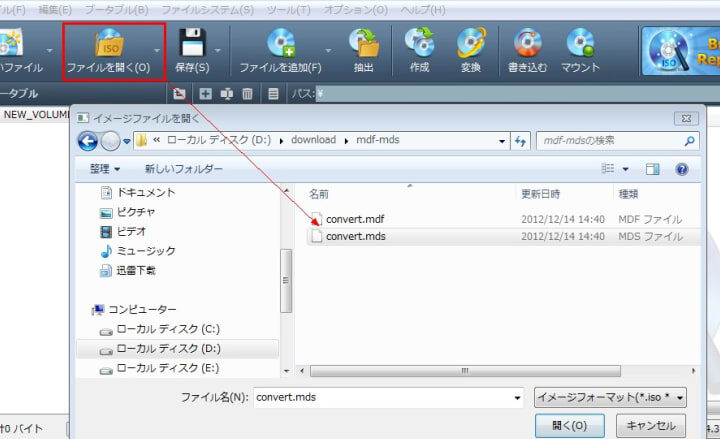720x439 pixels.
Task: Click the change view icon
Action: pyautogui.click(x=608, y=169)
